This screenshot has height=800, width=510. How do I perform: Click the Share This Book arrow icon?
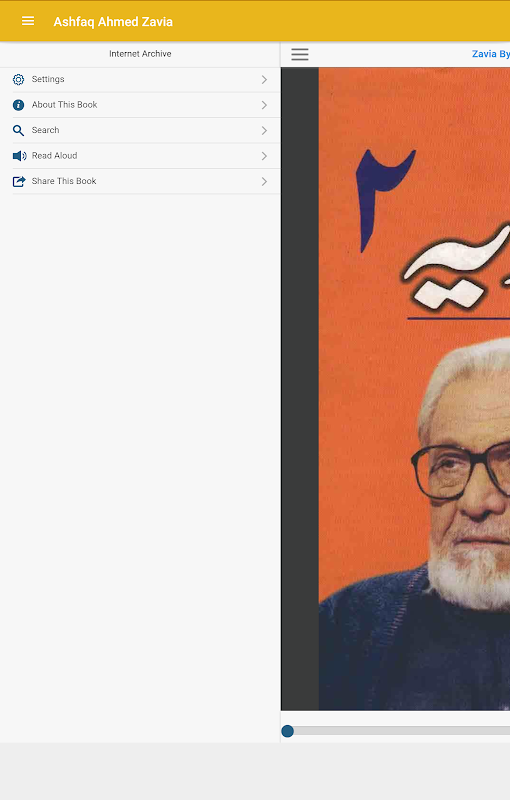(x=19, y=182)
